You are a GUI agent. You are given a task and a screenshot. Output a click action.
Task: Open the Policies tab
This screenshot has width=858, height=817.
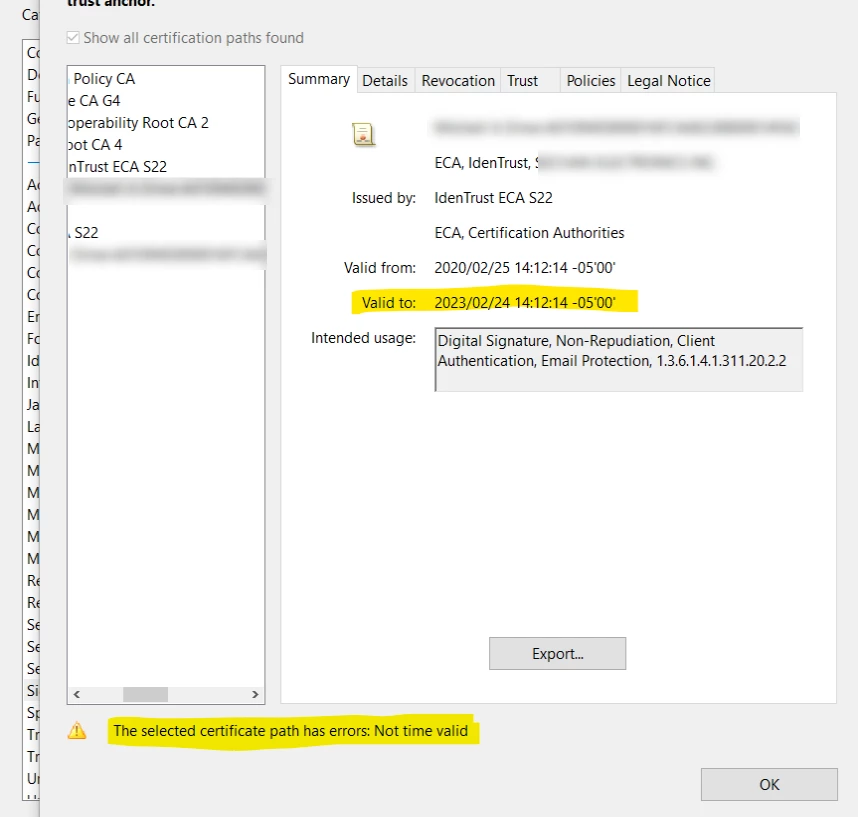[x=590, y=81]
